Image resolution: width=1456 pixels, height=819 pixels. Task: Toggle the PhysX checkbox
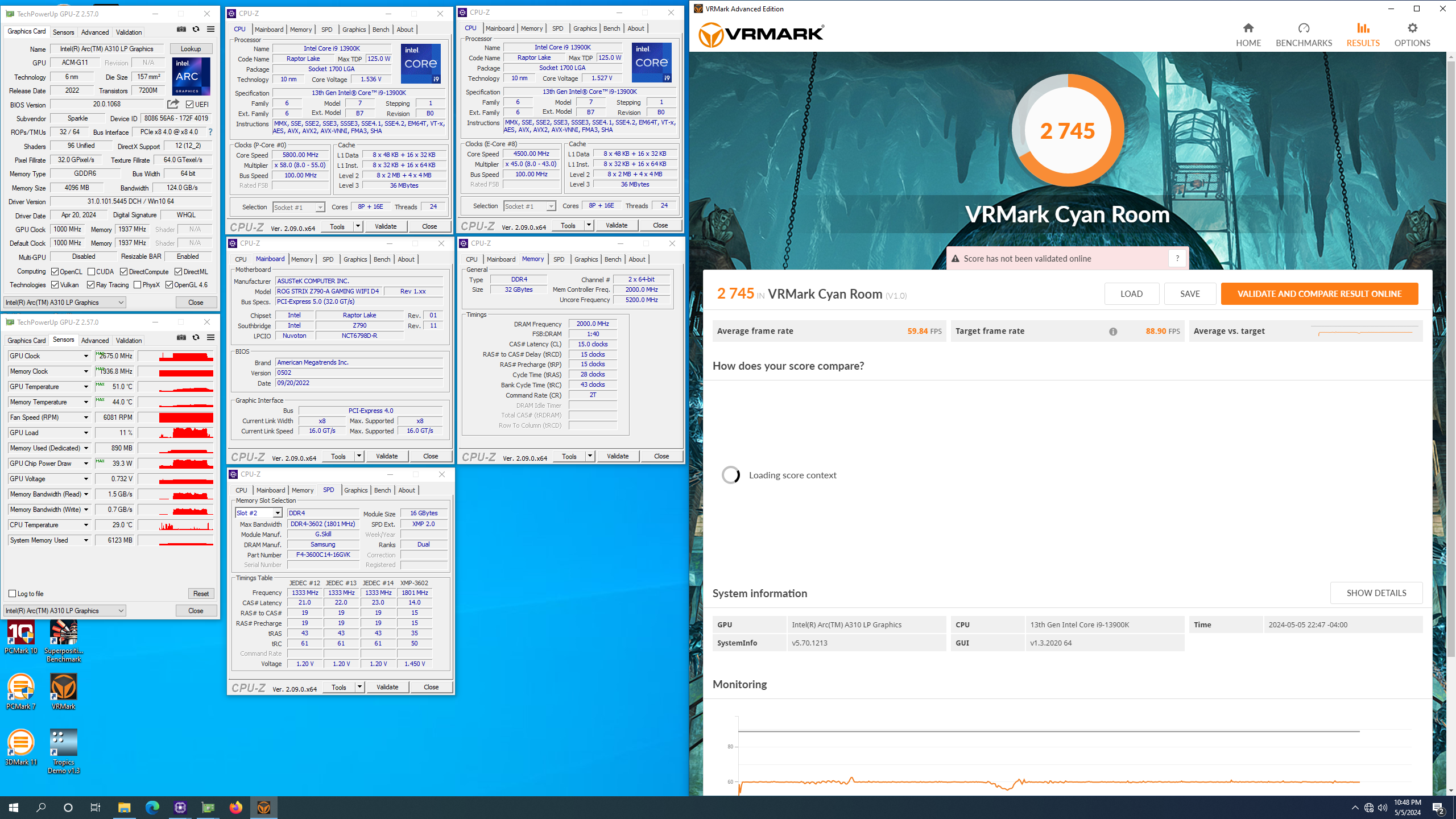138,285
